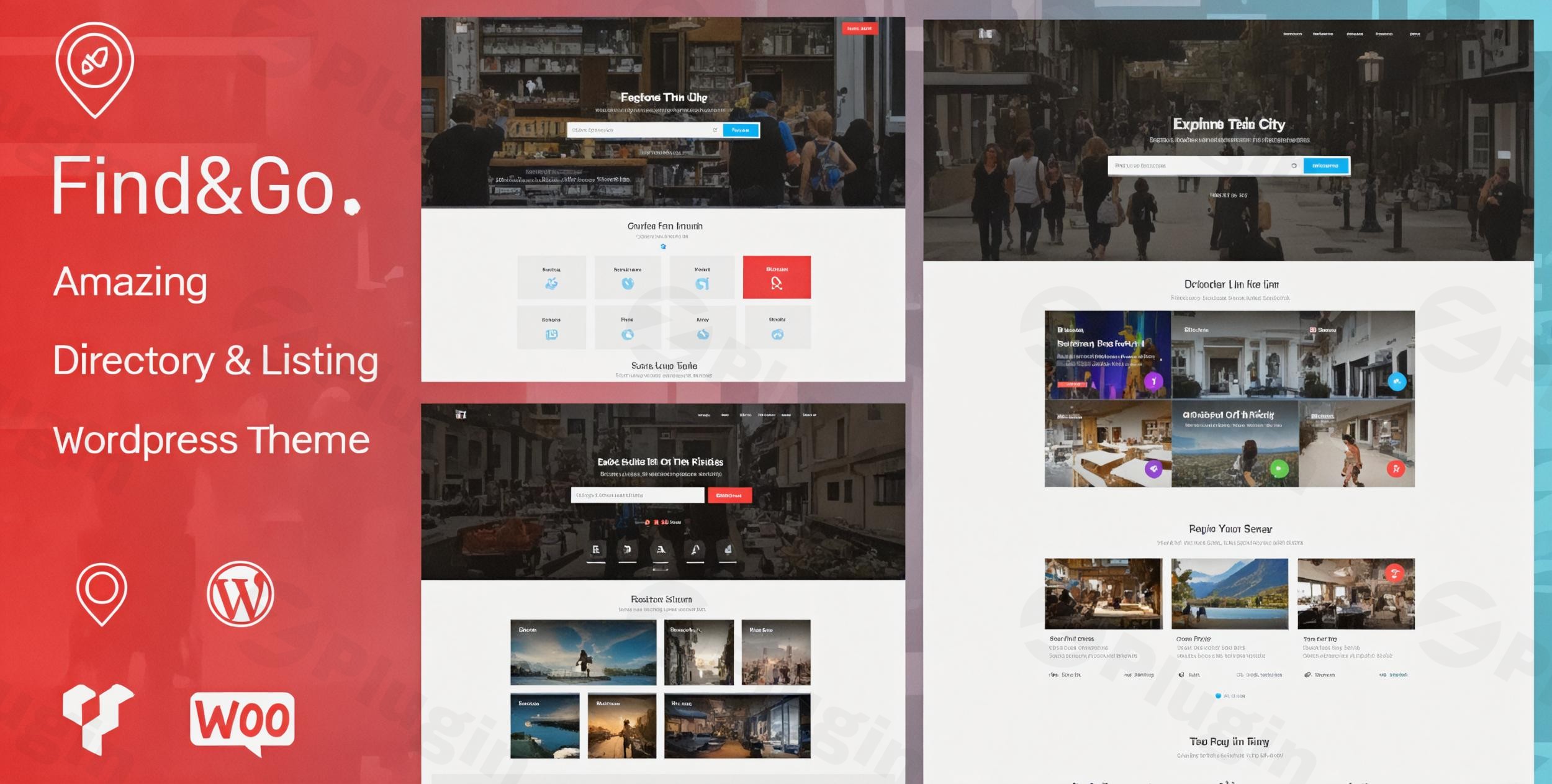The image size is (1552, 784).
Task: Click the first tile in the second category row
Action: [551, 327]
